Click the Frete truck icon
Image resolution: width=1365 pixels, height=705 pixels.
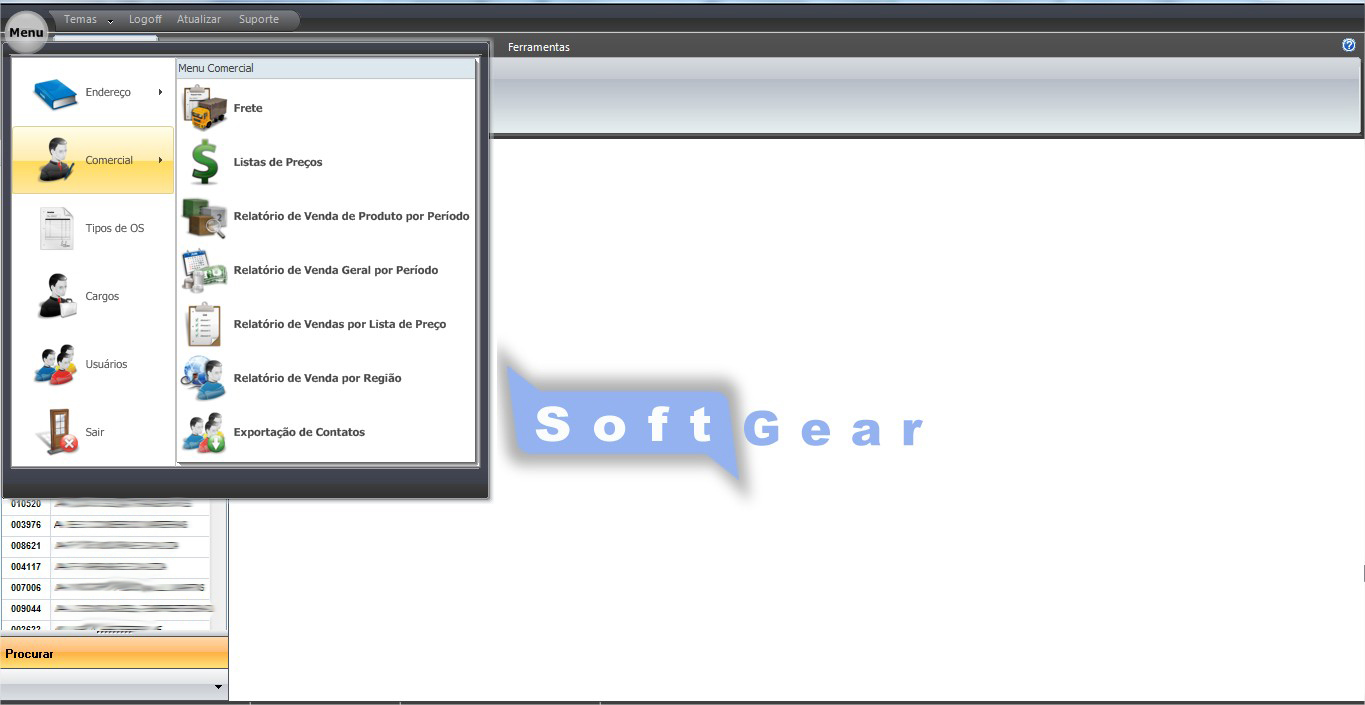[205, 108]
